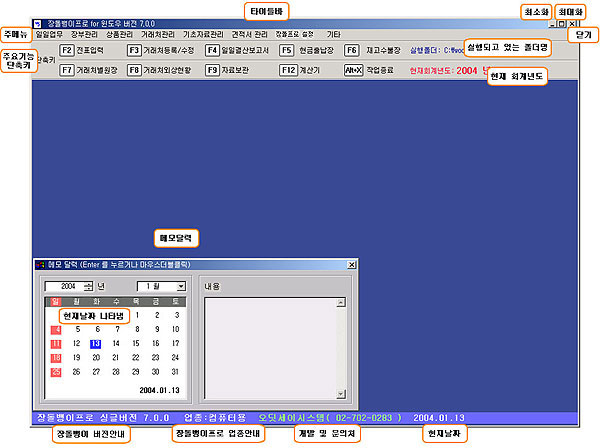Click the F6 재고수불장 key icon
Viewport: 600px width, 448px height.
click(351, 50)
